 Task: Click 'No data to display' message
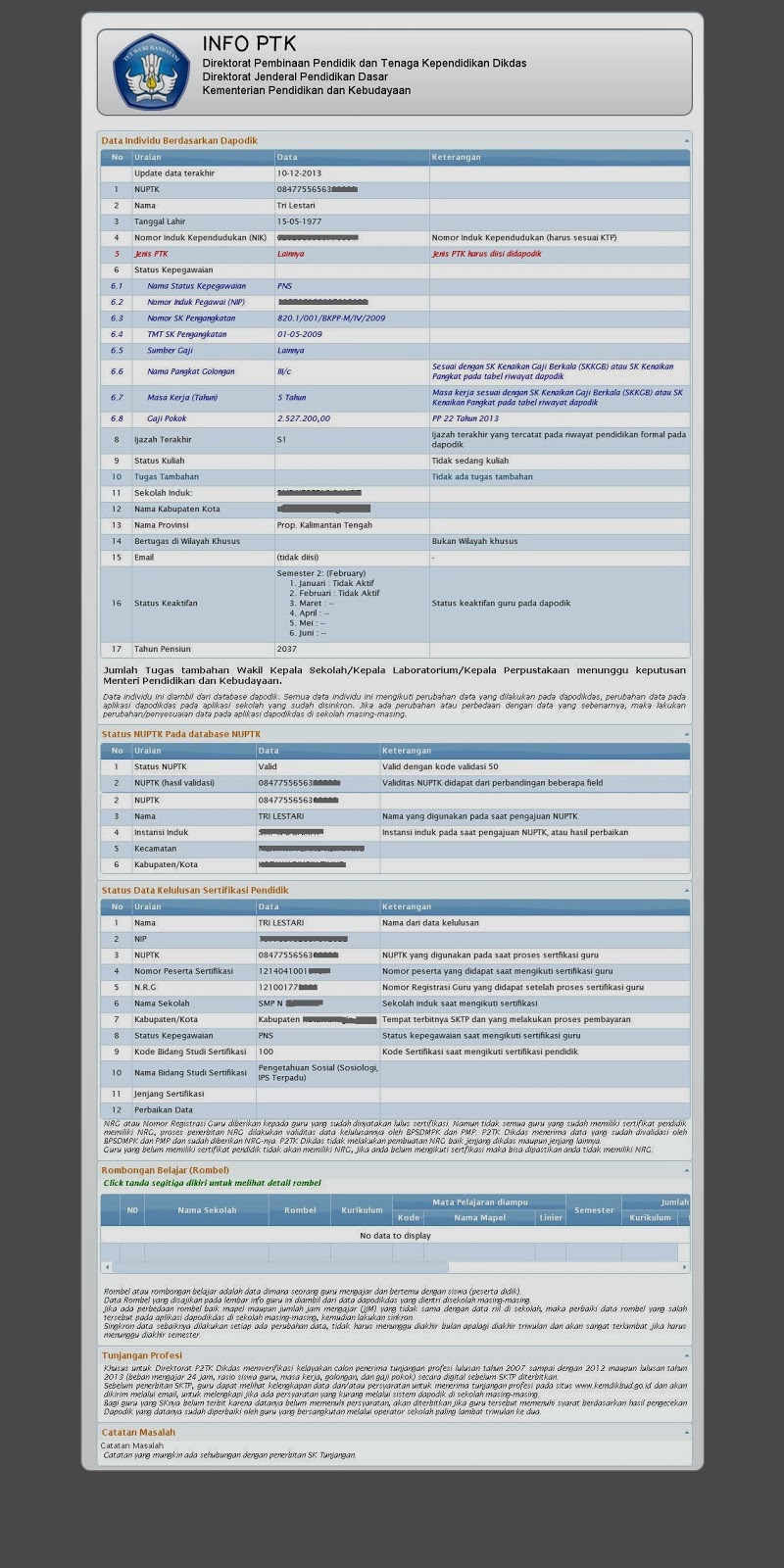pos(395,1236)
